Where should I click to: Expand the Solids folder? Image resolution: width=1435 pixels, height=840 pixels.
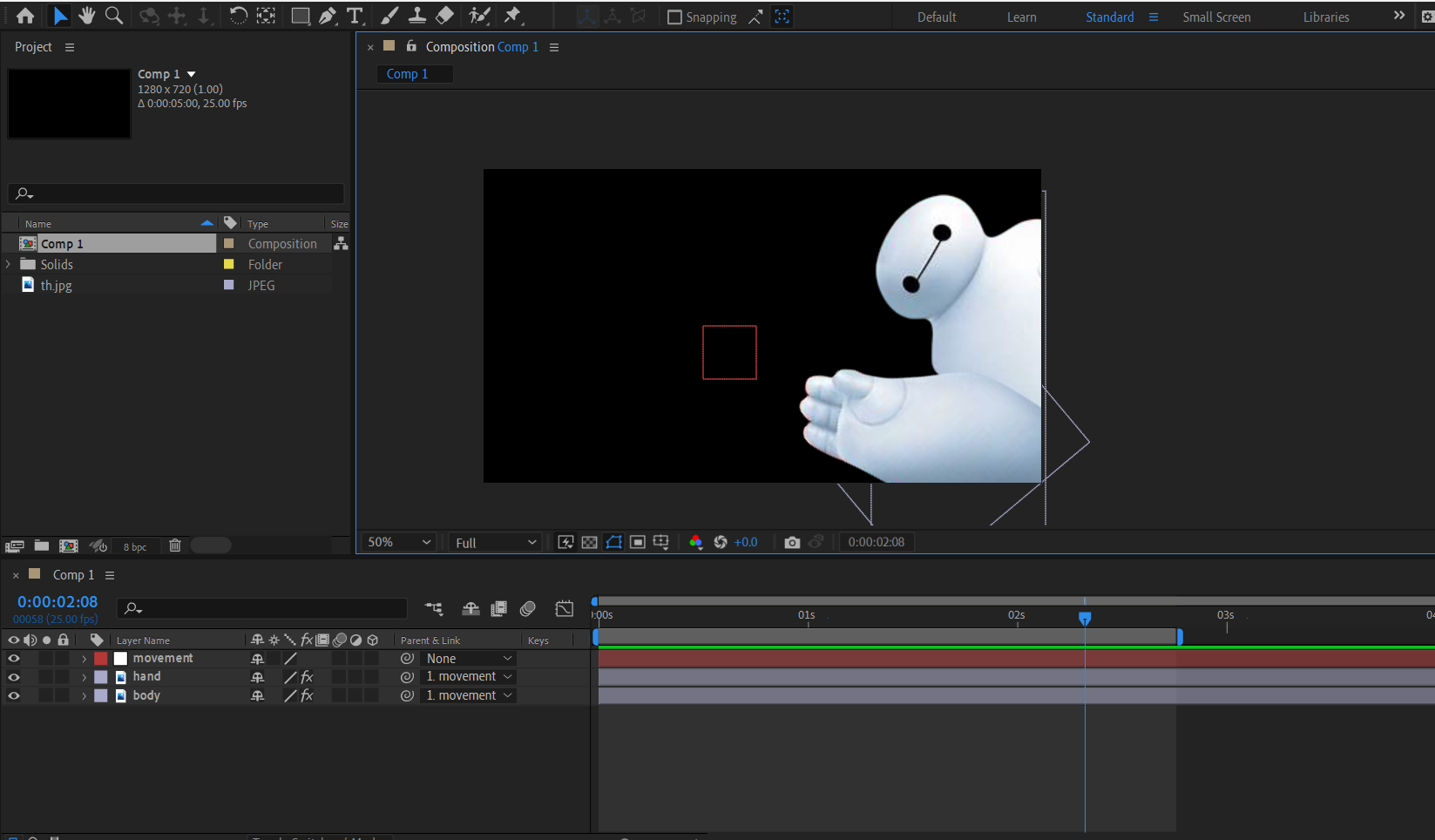(x=9, y=264)
